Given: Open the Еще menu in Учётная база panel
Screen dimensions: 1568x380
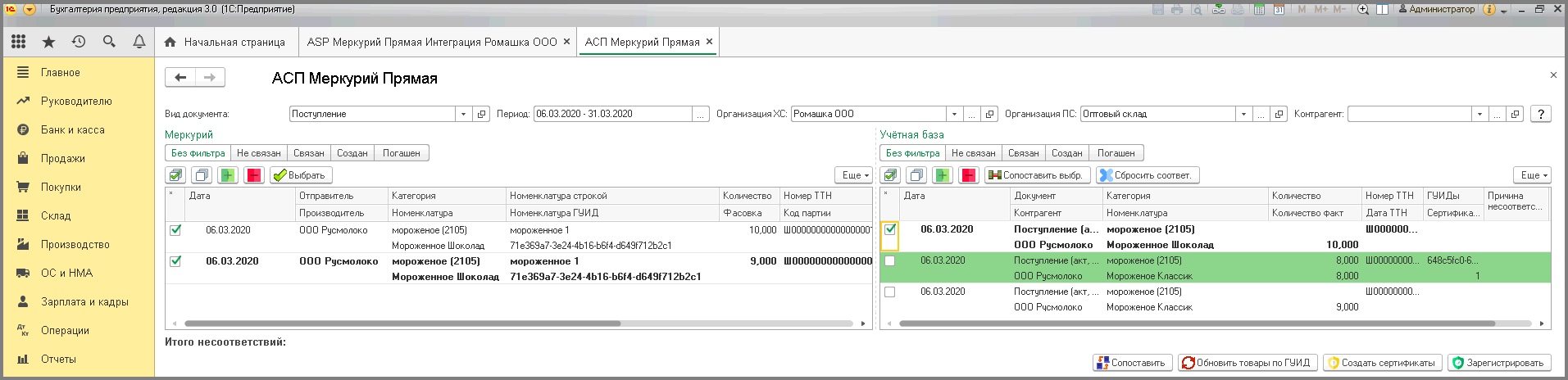Looking at the screenshot, I should (x=1533, y=175).
